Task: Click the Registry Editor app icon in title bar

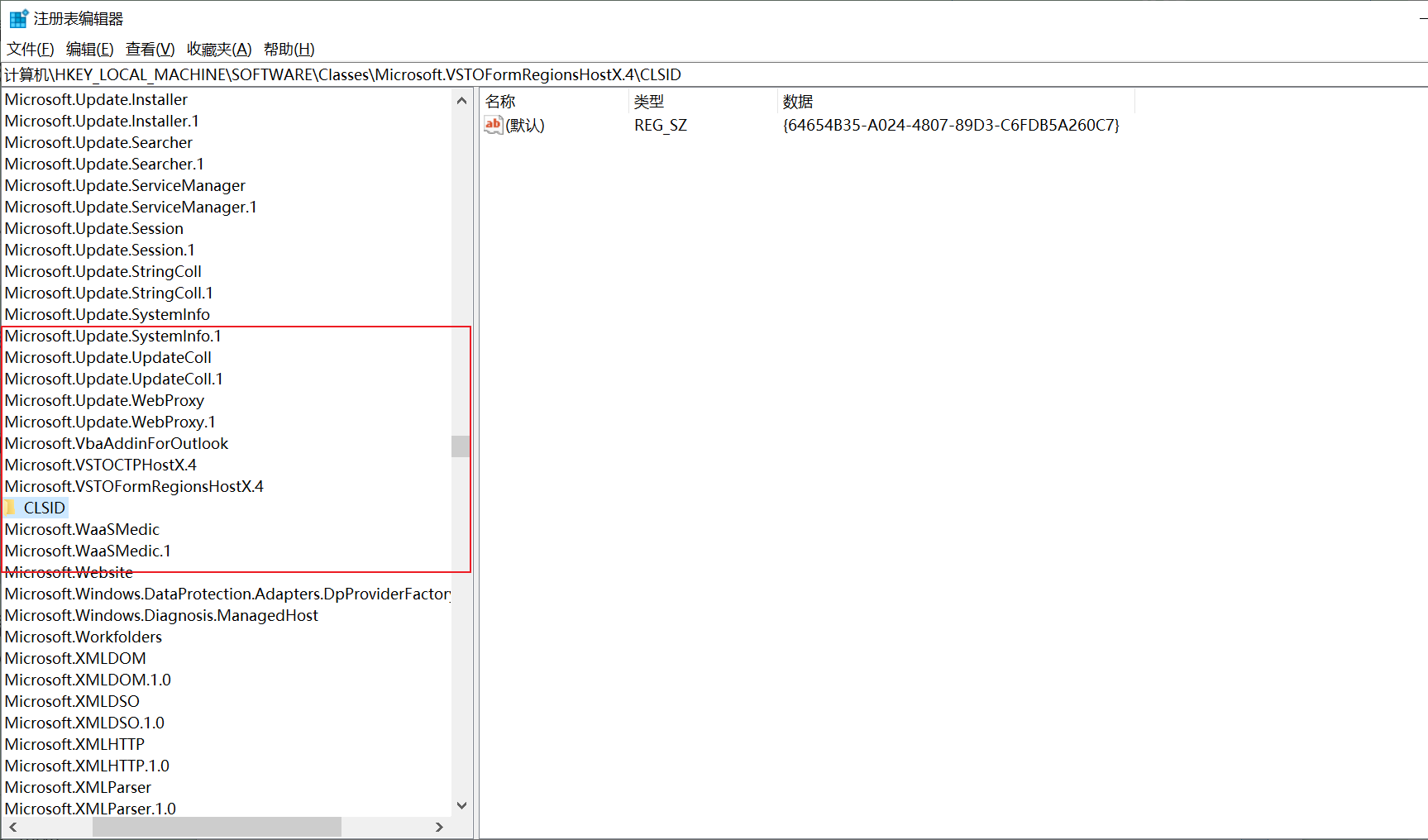Action: tap(18, 18)
